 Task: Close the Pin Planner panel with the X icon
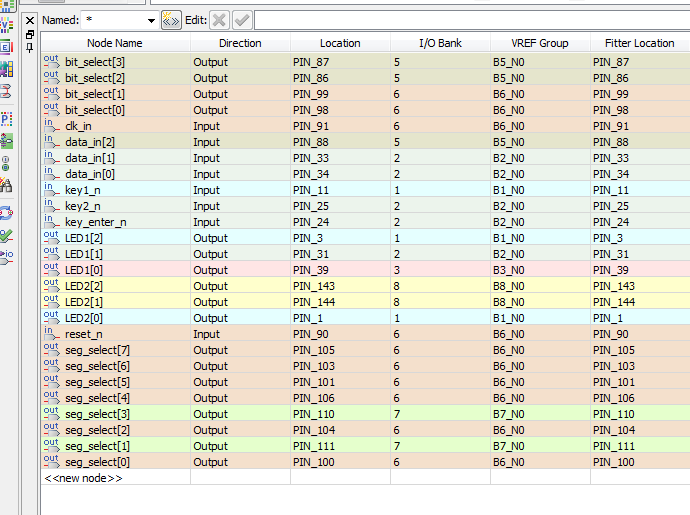pos(29,20)
